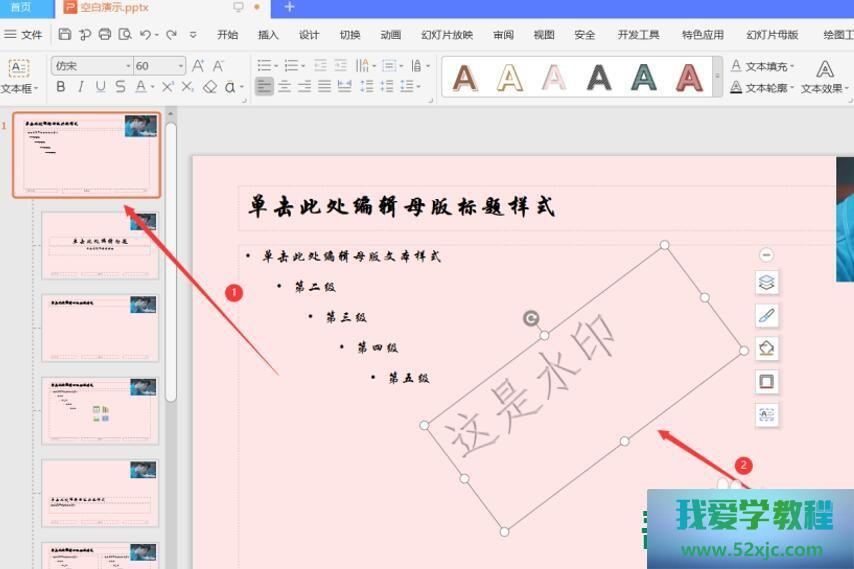The image size is (854, 569).
Task: Open the font name dropdown showing 仿宋
Action: [x=128, y=66]
